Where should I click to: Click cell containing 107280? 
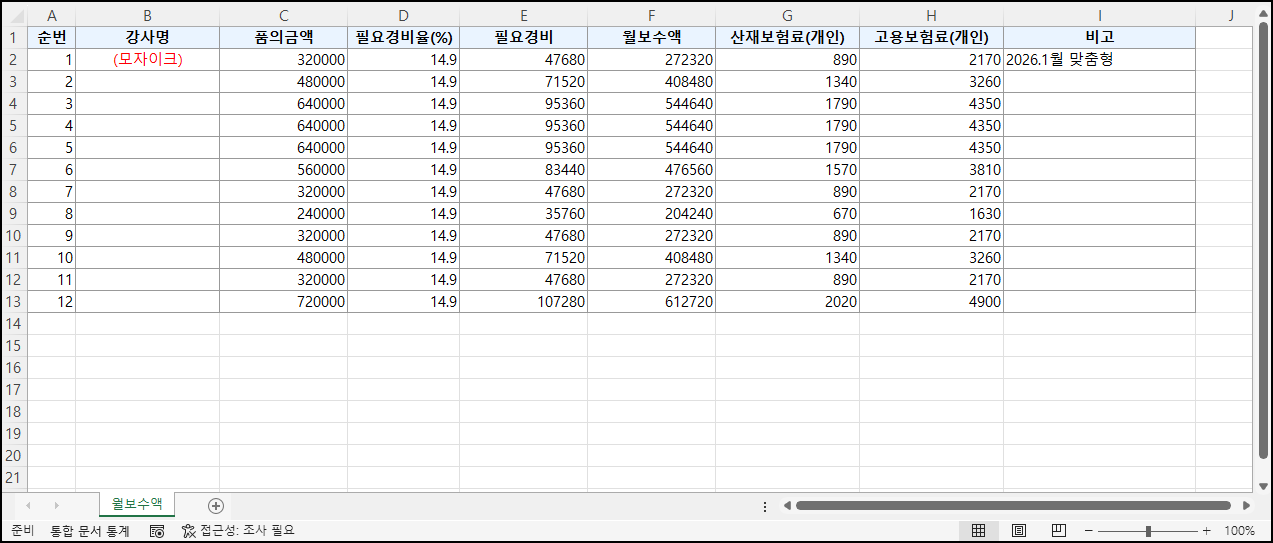[523, 301]
